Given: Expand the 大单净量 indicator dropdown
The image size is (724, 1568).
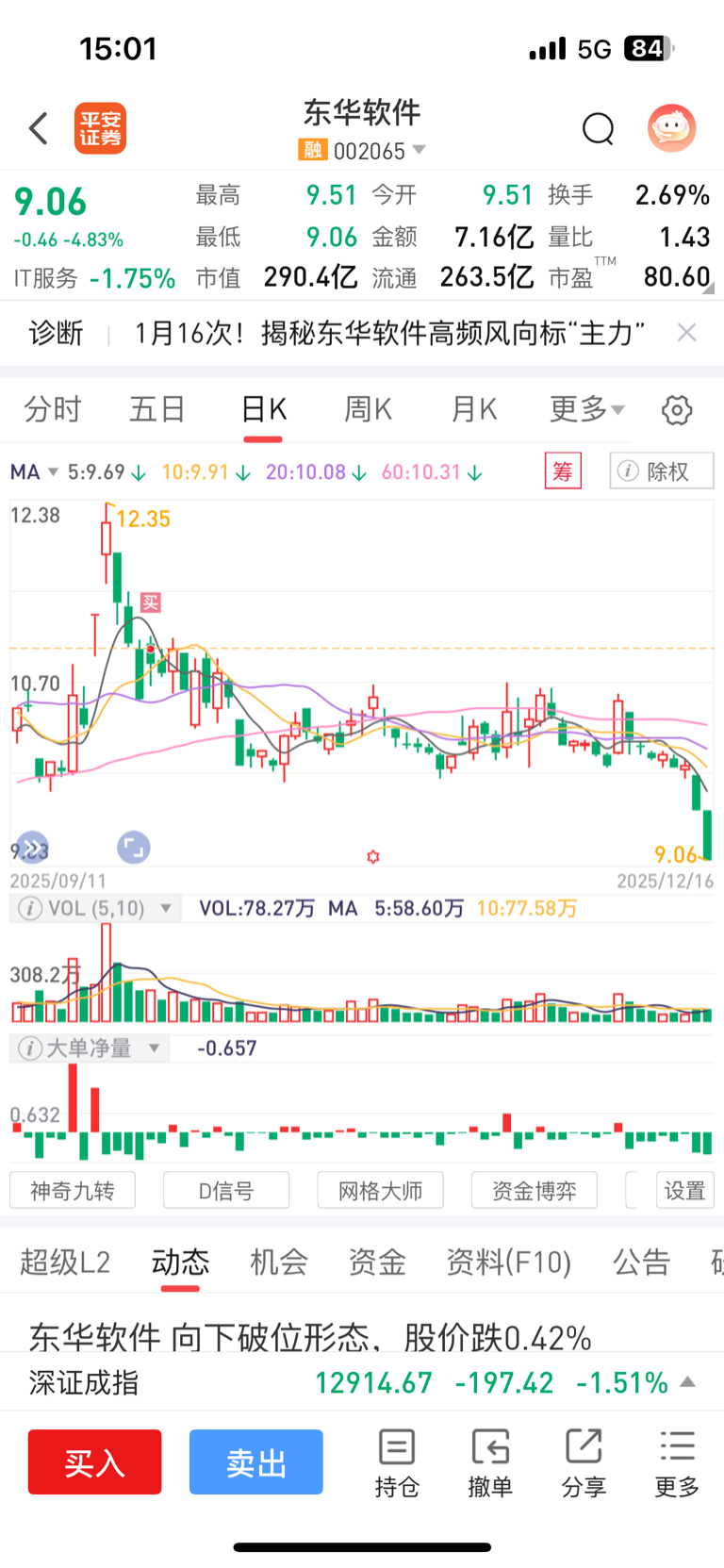Looking at the screenshot, I should [155, 1048].
